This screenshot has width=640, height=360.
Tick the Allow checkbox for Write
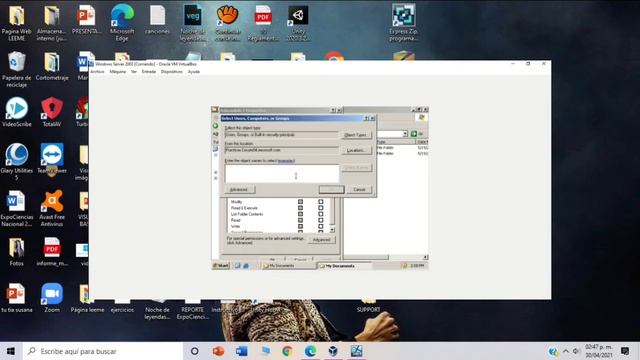300,226
